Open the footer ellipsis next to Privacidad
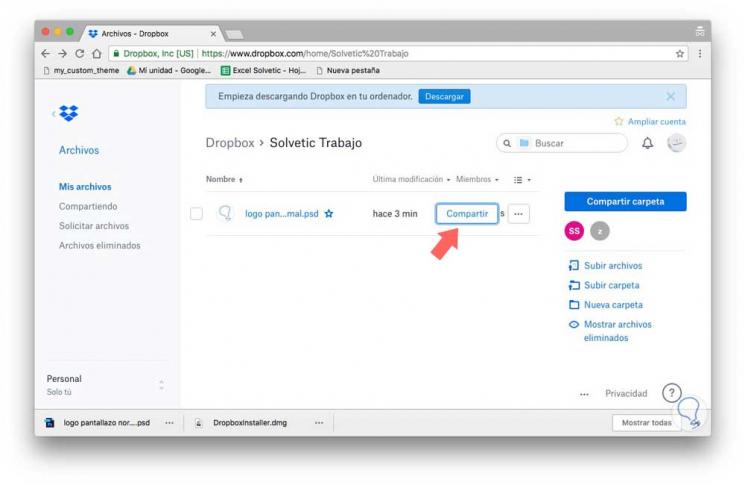Image resolution: width=745 pixels, height=485 pixels. tap(584, 394)
